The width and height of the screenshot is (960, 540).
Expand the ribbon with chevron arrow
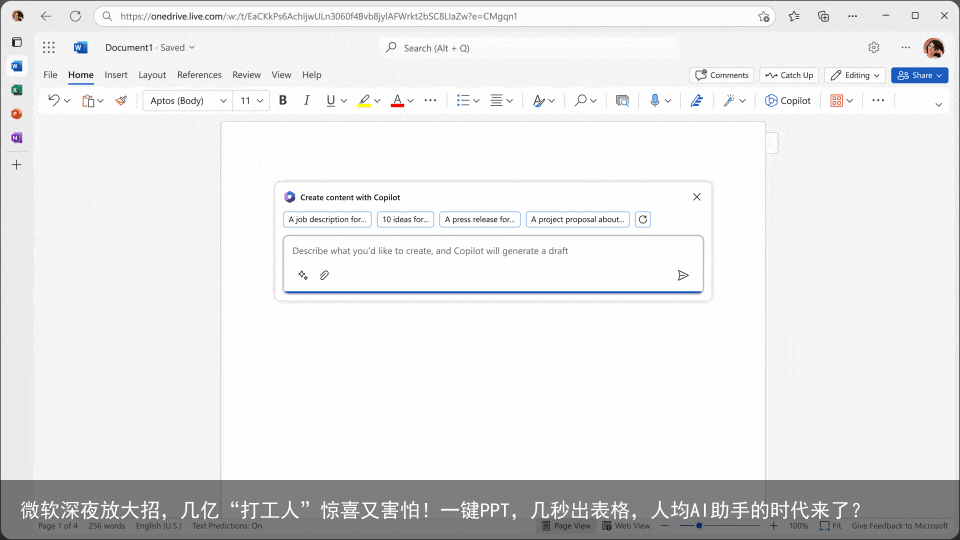pos(939,105)
